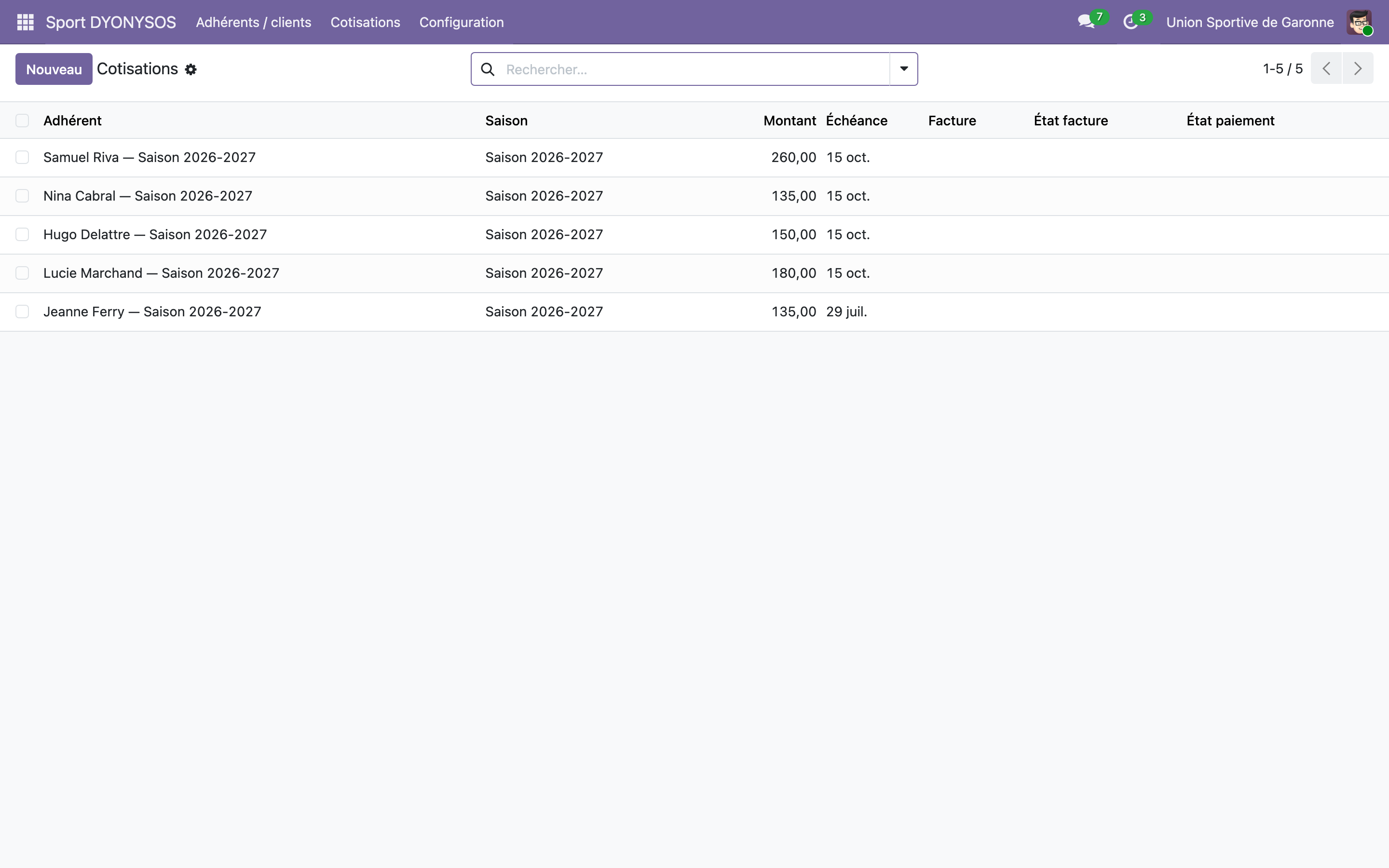The height and width of the screenshot is (868, 1389).
Task: Tick the Samuel Riva row checkbox
Action: [22, 157]
